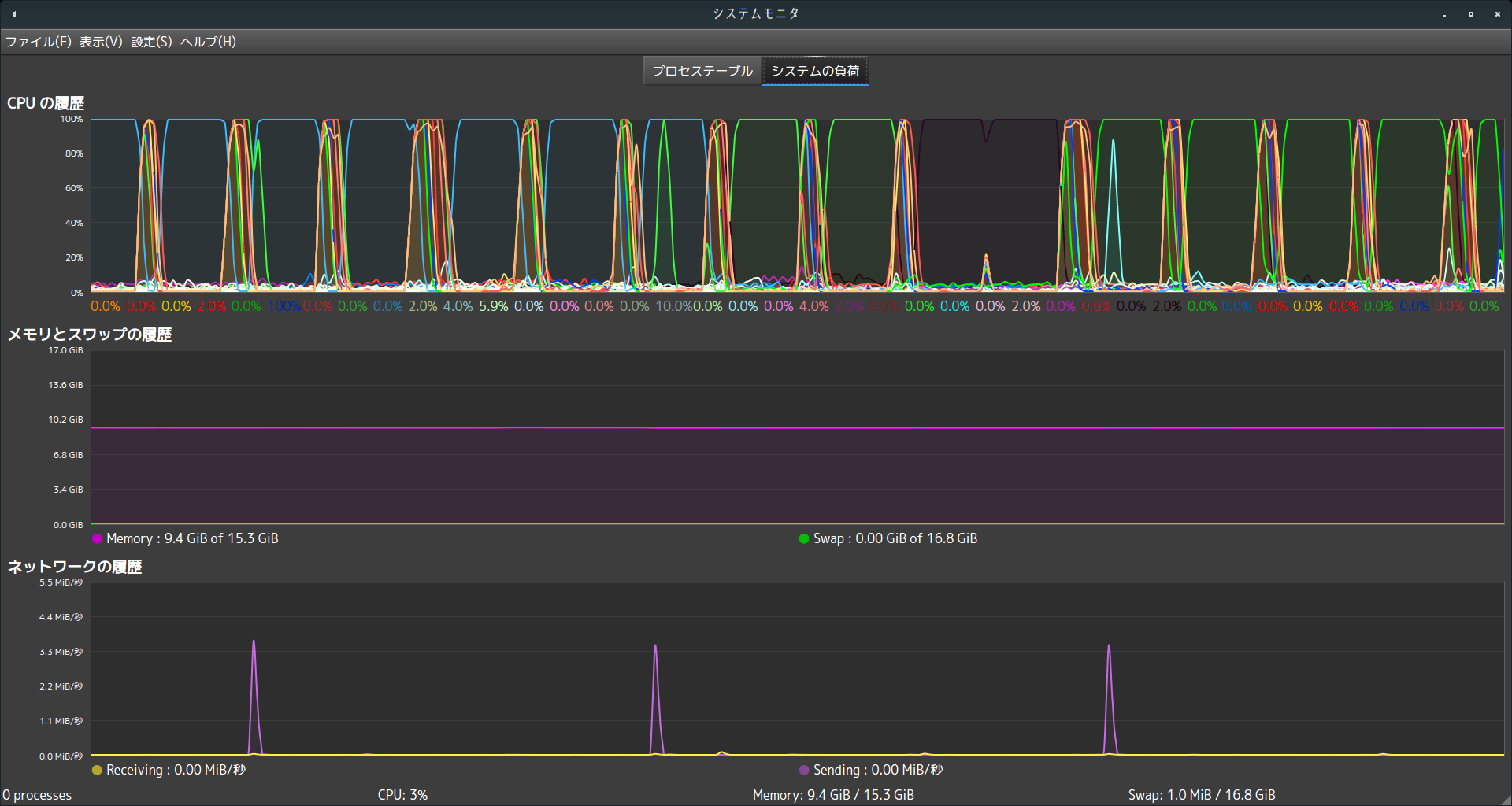Open the 表示(V) menu
The width and height of the screenshot is (1512, 806).
[101, 42]
